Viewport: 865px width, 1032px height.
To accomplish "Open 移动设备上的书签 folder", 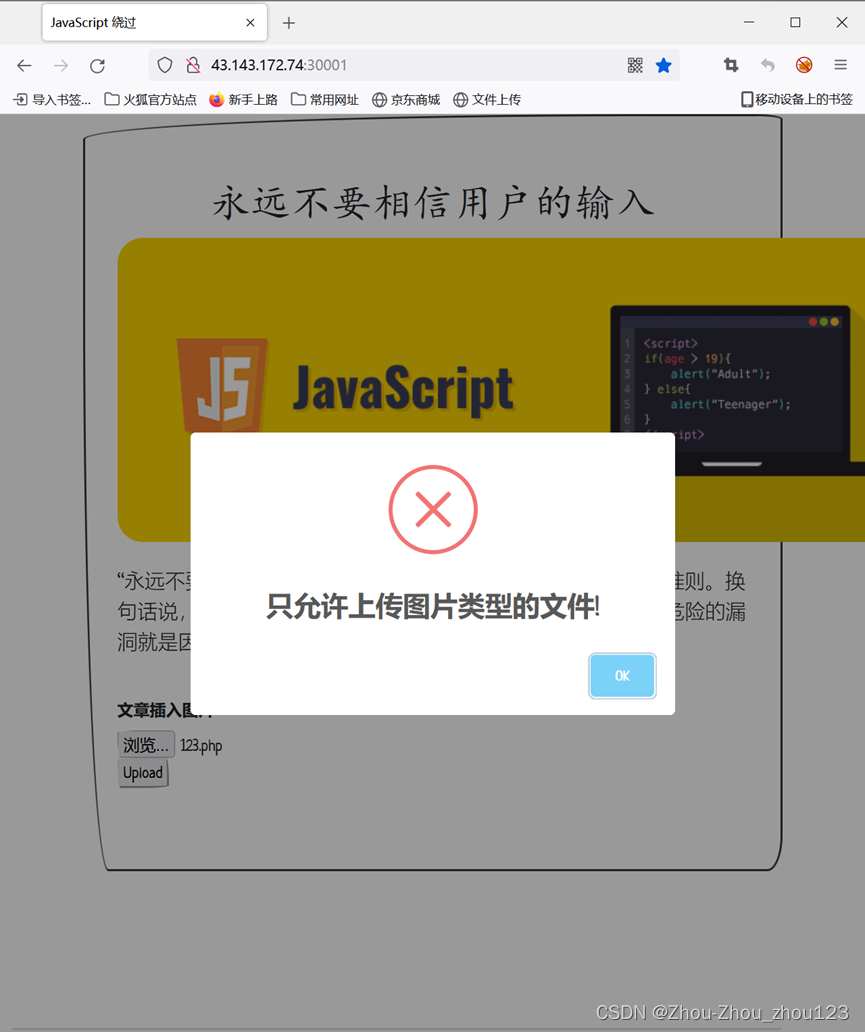I will [797, 99].
